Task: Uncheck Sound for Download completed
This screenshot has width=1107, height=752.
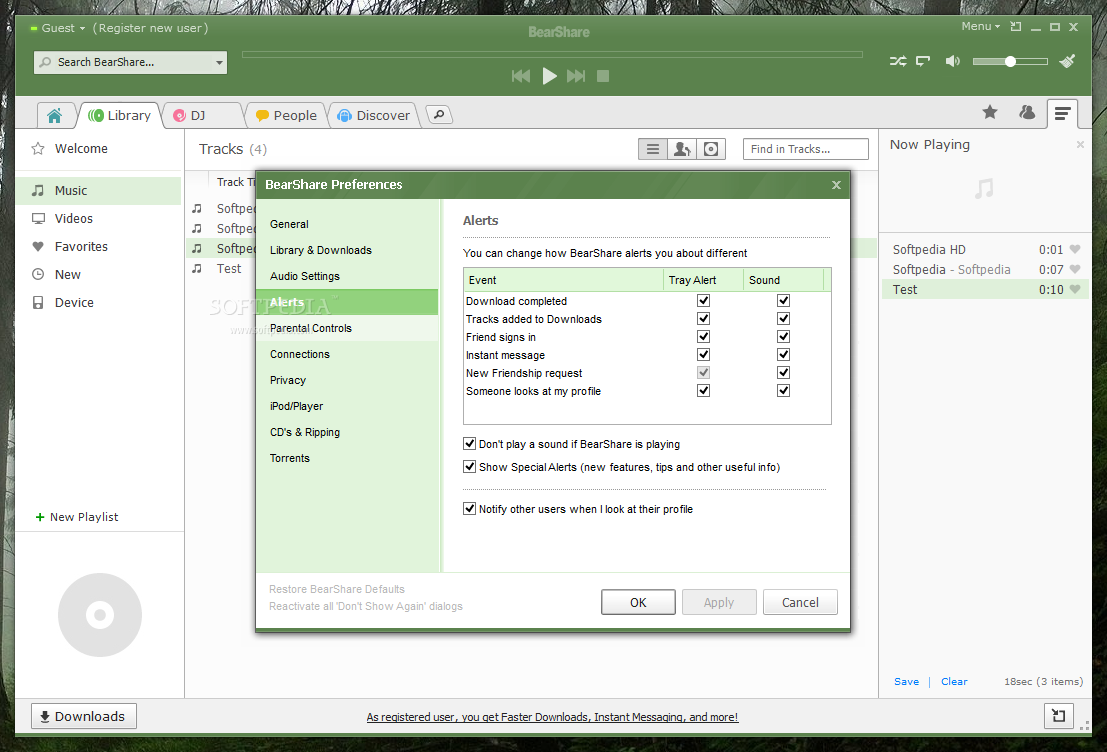Action: click(x=783, y=301)
